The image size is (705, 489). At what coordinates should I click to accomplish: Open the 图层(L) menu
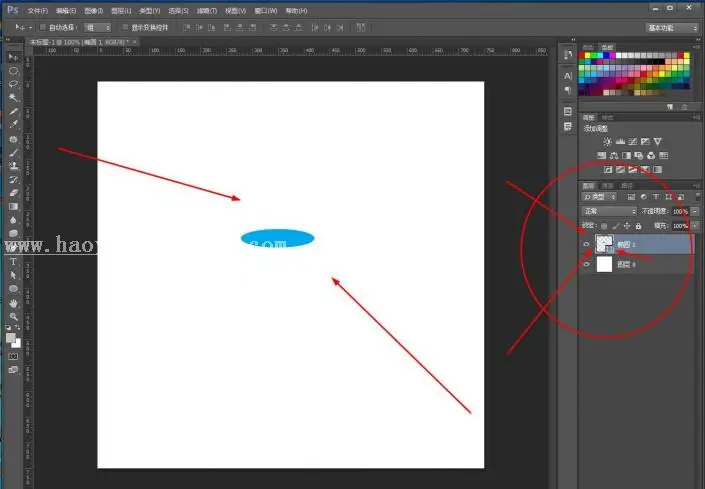coord(121,10)
